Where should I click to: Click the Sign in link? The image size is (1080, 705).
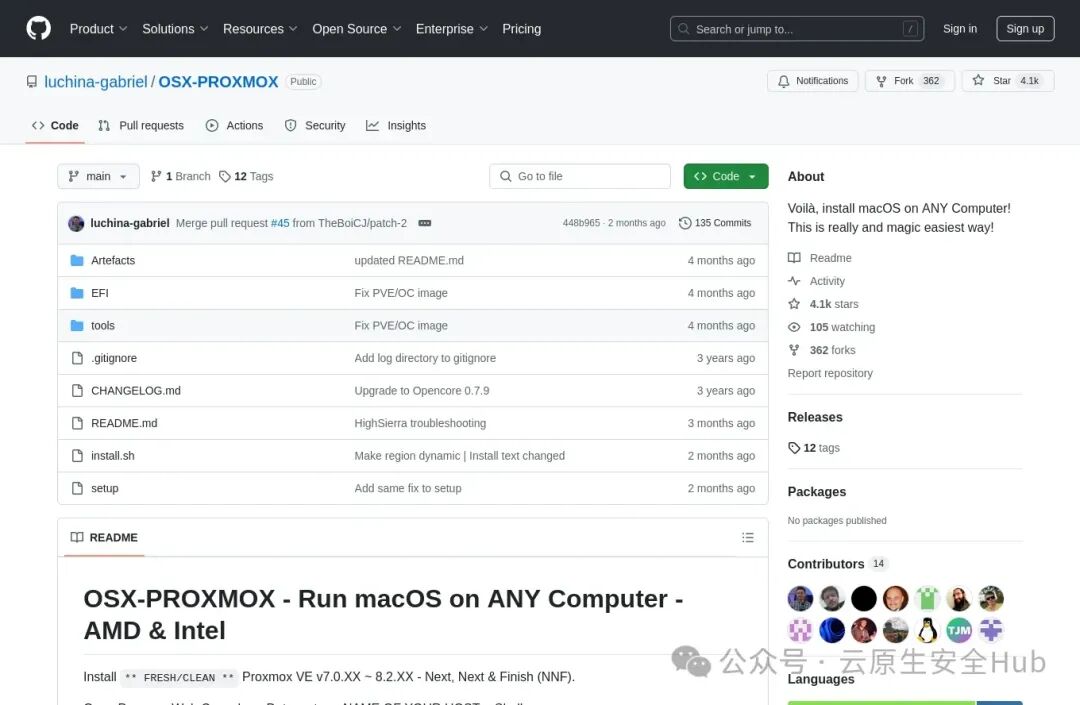959,29
